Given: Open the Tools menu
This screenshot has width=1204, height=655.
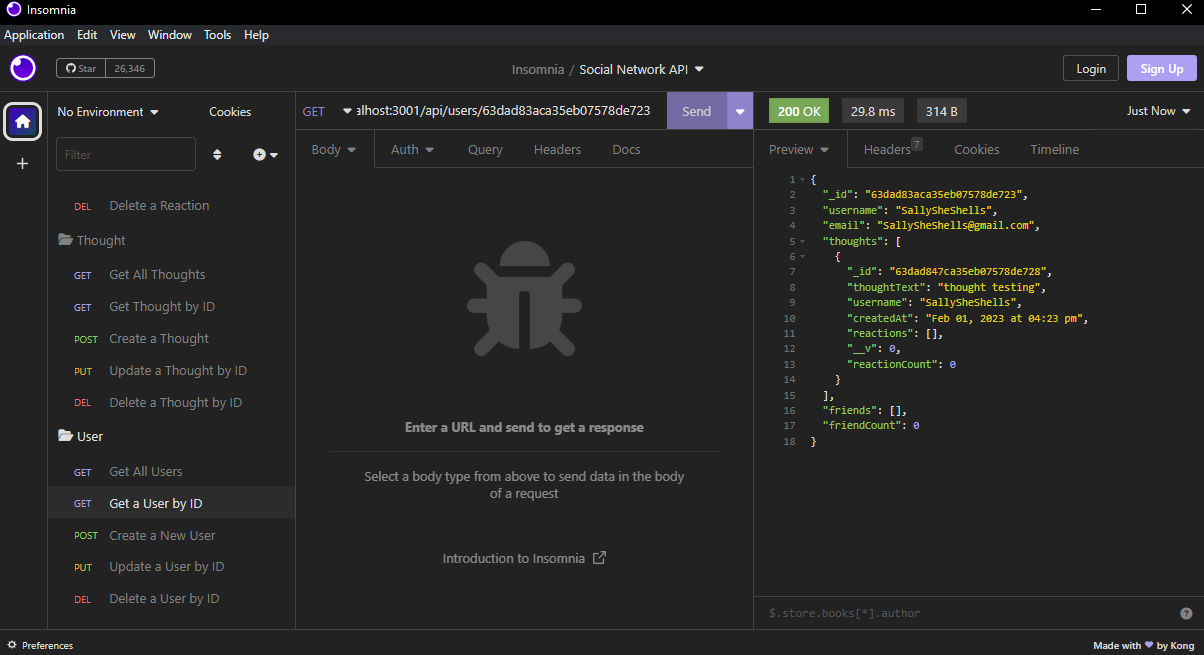Looking at the screenshot, I should pyautogui.click(x=217, y=34).
